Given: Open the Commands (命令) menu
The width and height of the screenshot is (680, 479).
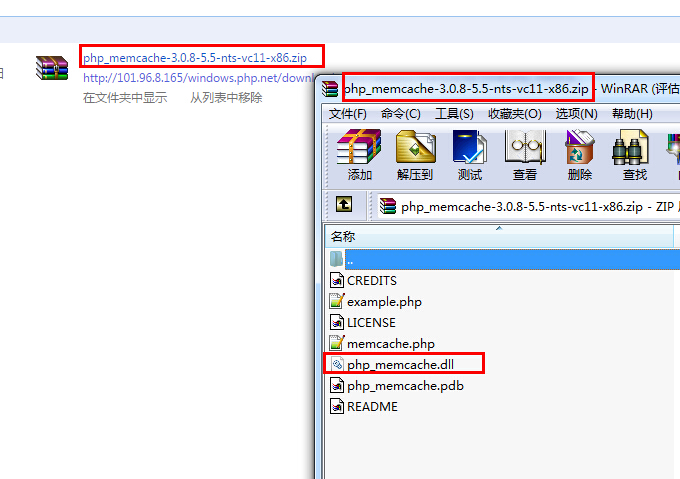Looking at the screenshot, I should (401, 114).
